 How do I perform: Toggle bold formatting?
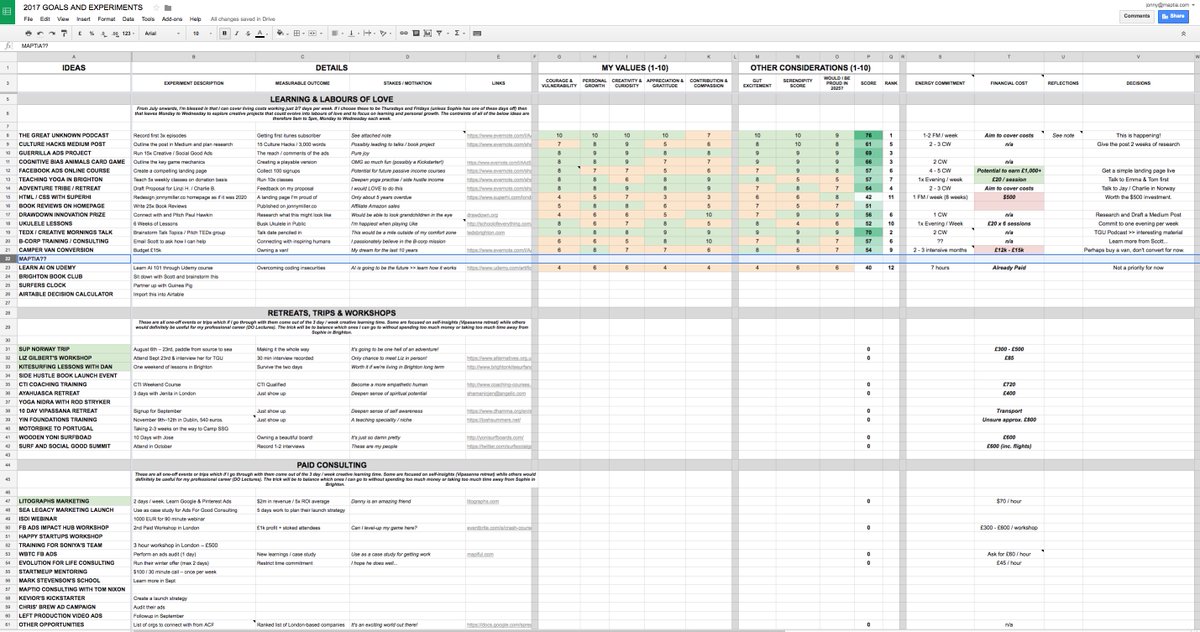[x=225, y=33]
